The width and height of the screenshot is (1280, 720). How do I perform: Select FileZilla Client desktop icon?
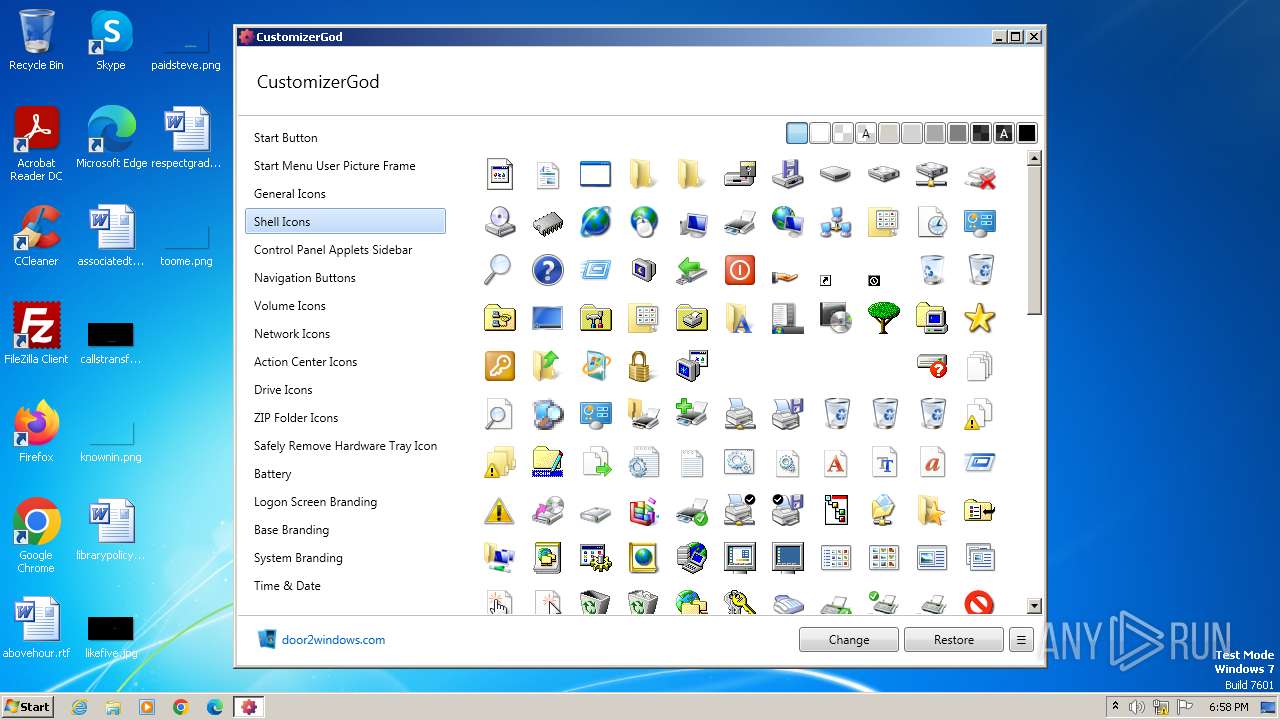point(36,334)
